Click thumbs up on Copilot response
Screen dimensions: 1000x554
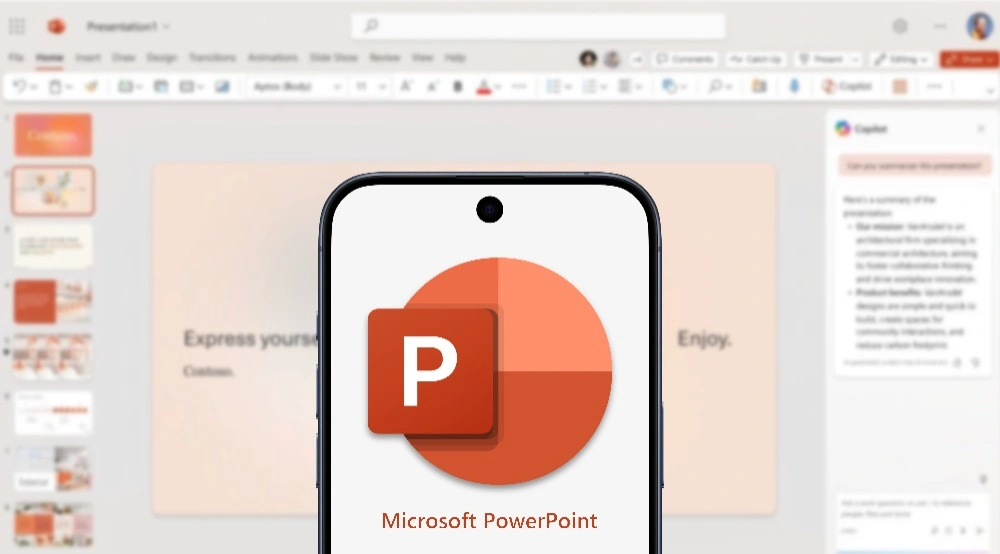[957, 363]
